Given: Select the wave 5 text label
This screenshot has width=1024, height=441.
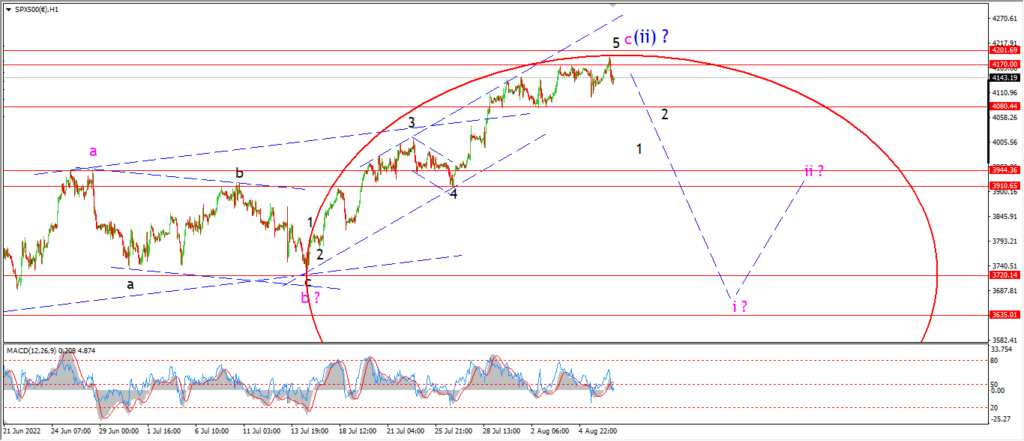Looking at the screenshot, I should click(615, 42).
